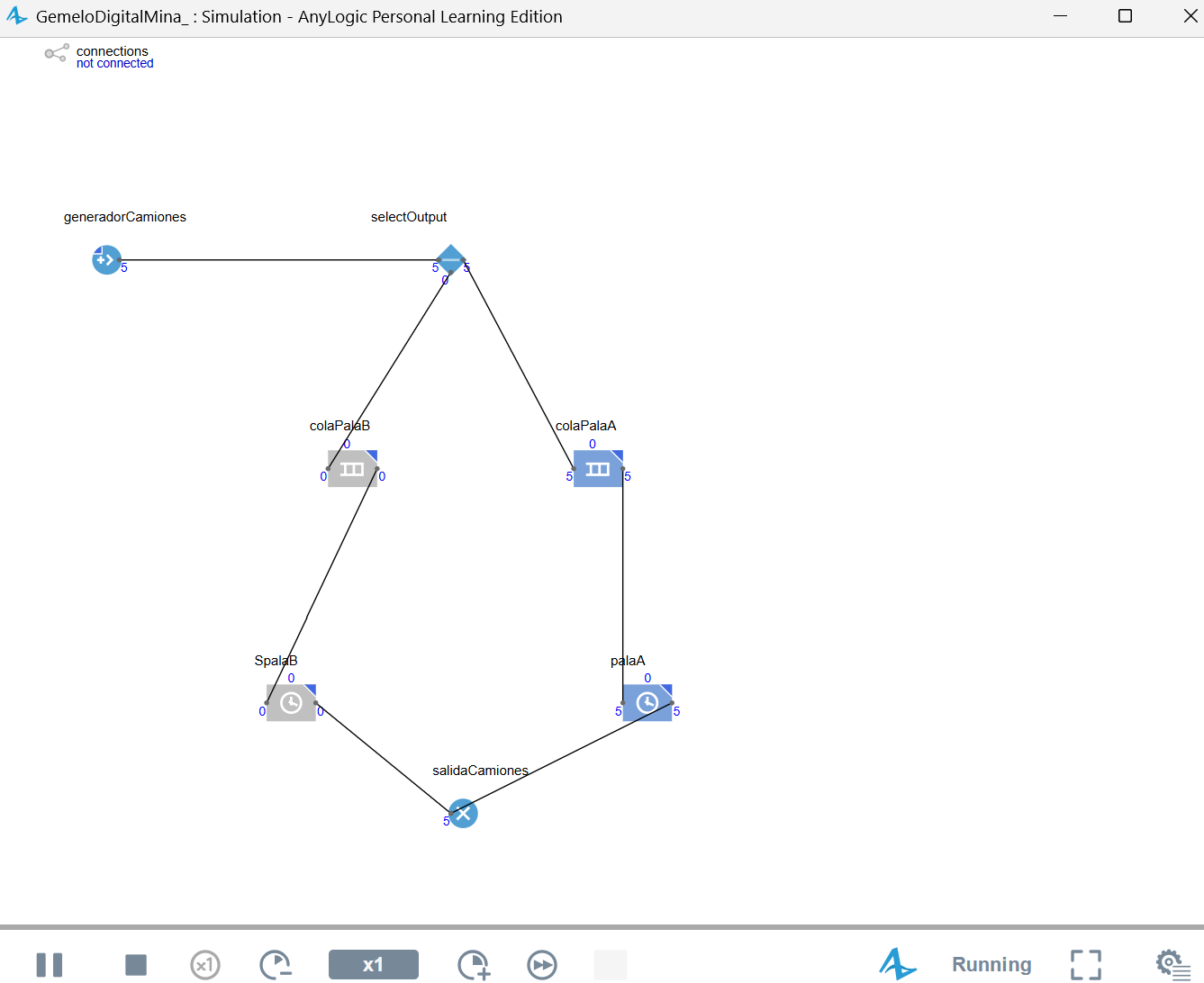Select the palaA delay block

click(x=647, y=703)
